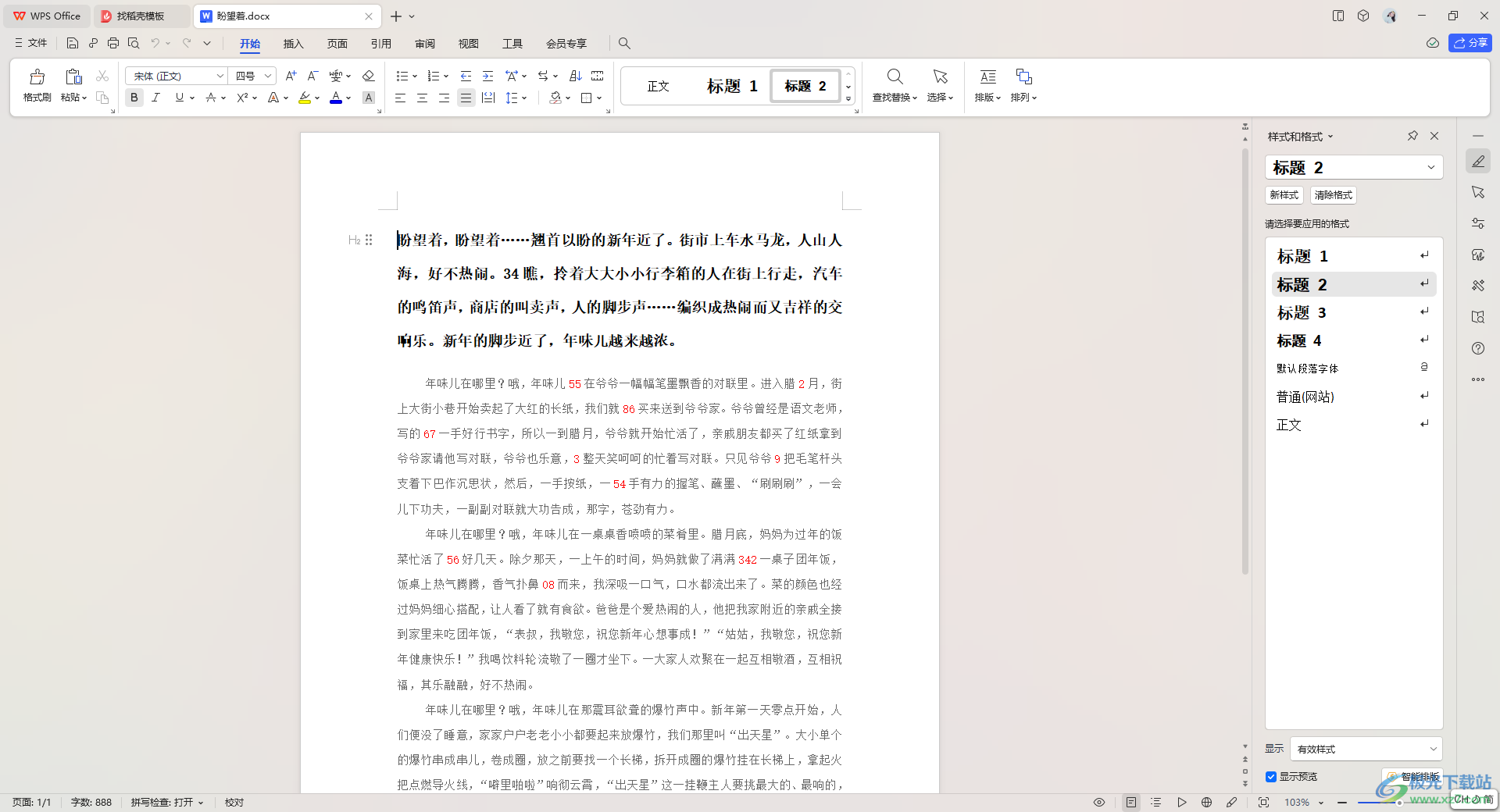Click the search magnifier icon beside tabs
Viewport: 1500px width, 812px height.
[624, 43]
